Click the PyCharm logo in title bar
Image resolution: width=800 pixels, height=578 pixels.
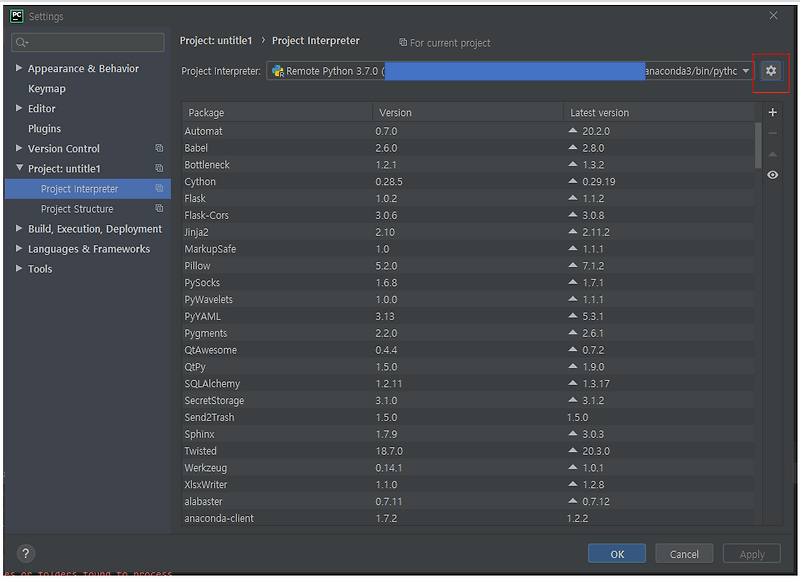16,16
